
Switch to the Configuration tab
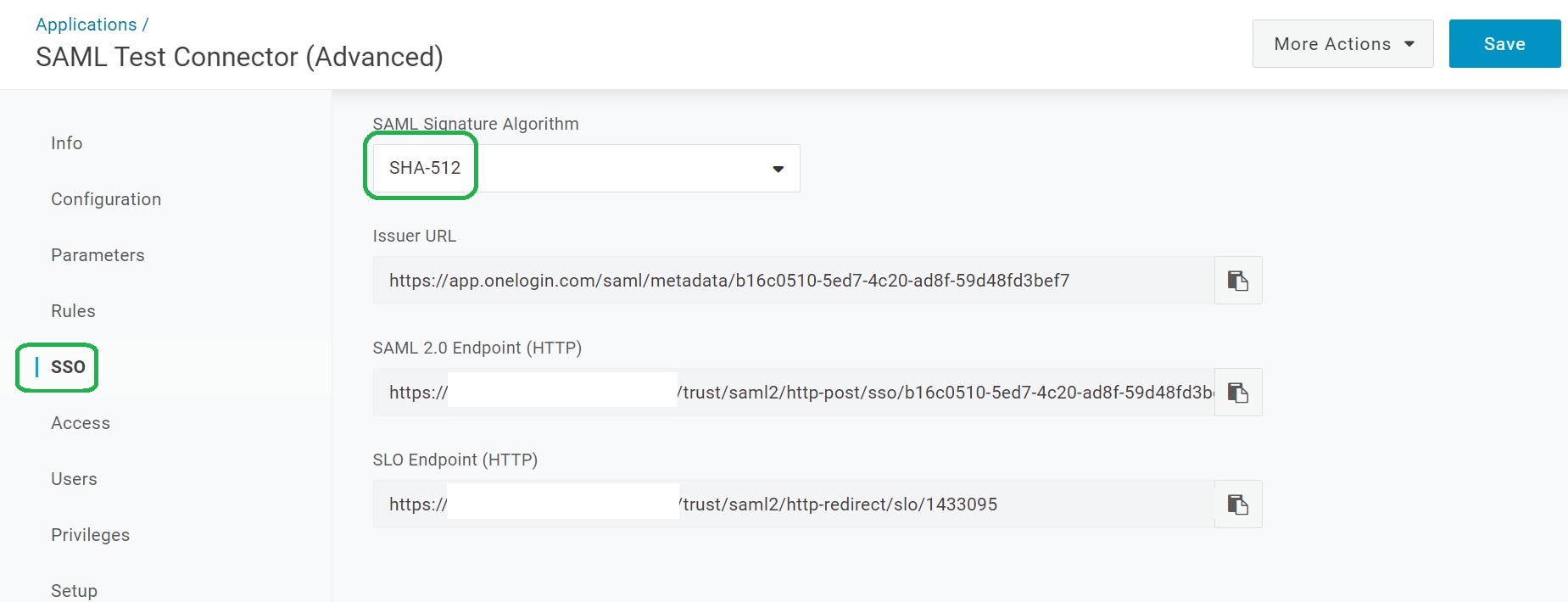pos(106,199)
